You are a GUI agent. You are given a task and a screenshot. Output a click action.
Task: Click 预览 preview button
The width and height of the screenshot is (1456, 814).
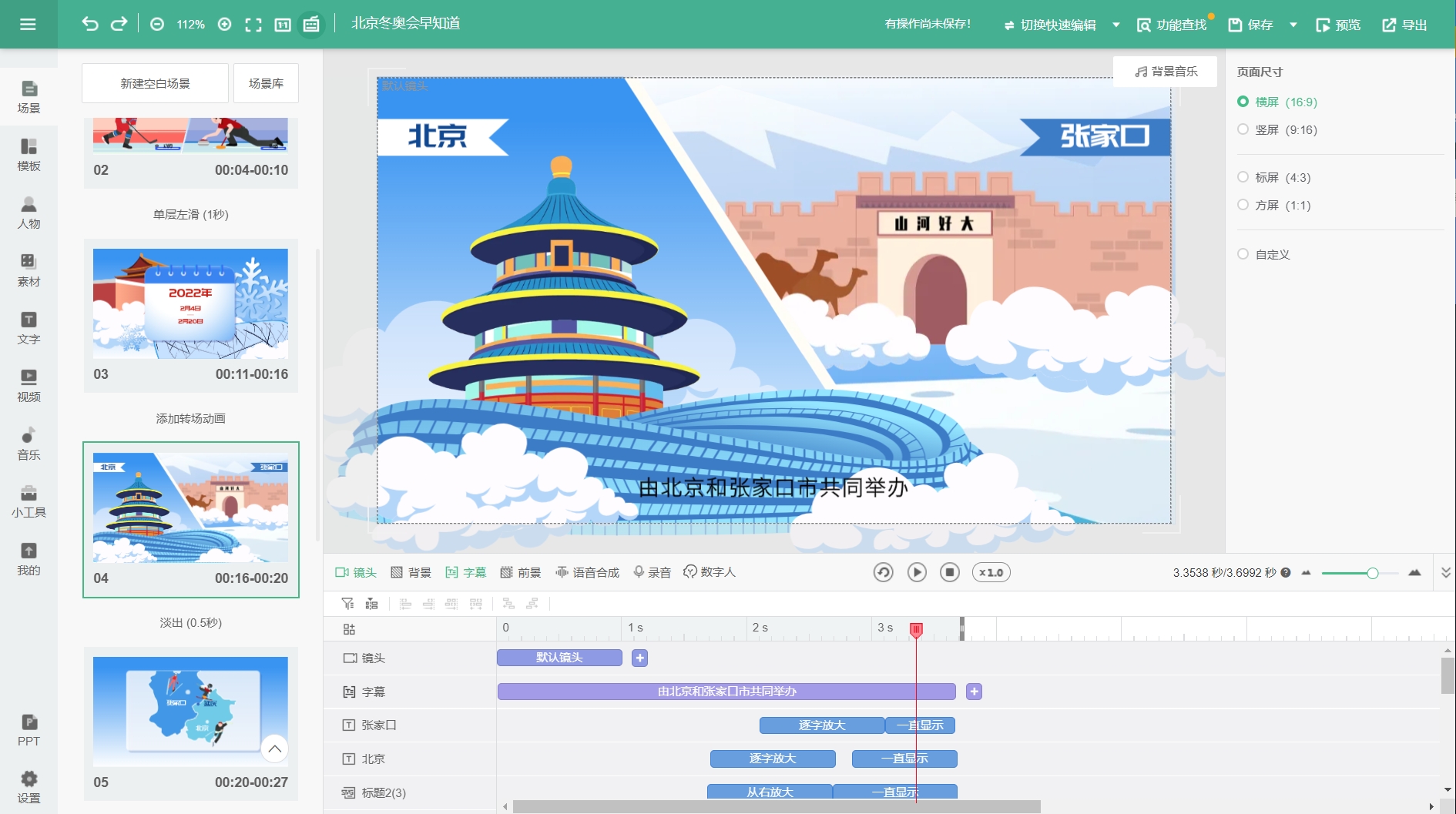tap(1338, 25)
